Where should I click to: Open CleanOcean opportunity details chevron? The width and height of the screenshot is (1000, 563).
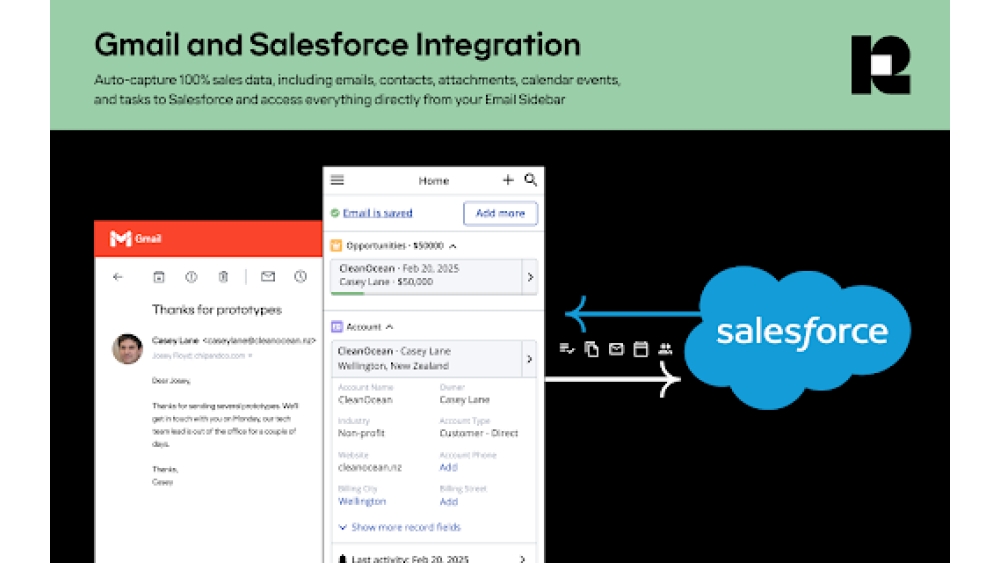[x=530, y=277]
